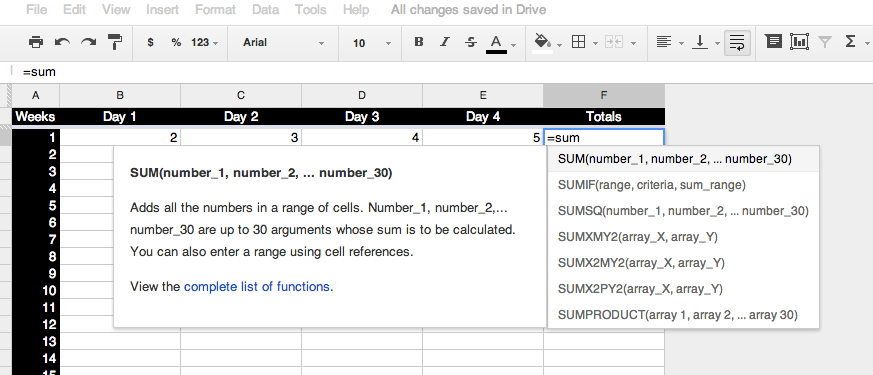
Task: Click the Day 1 header cell
Action: (x=120, y=117)
